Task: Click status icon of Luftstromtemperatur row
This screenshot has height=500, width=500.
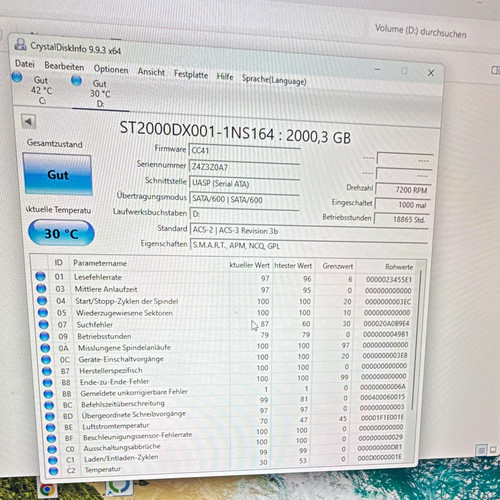Action: tap(51, 427)
